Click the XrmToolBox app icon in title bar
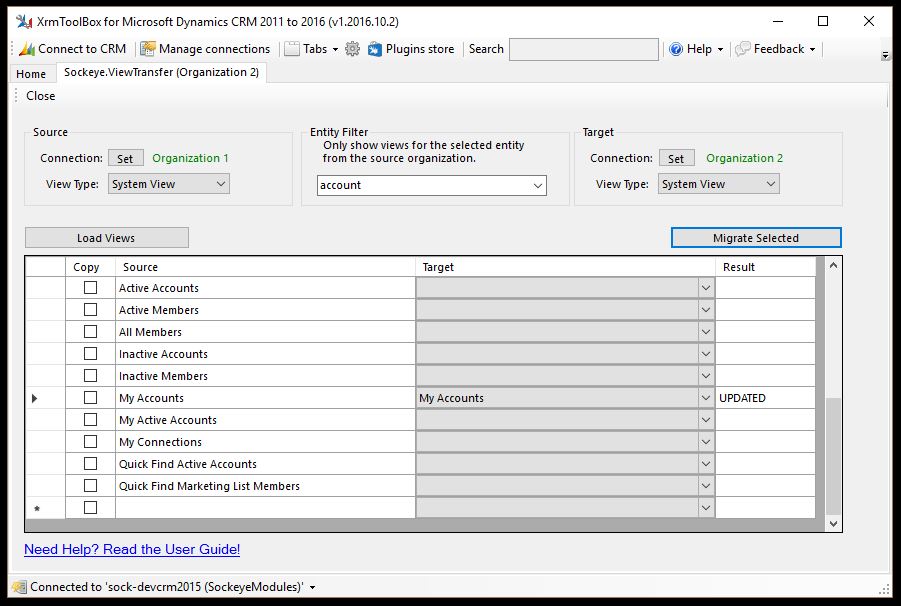Screen dimensions: 901x606 [24, 22]
